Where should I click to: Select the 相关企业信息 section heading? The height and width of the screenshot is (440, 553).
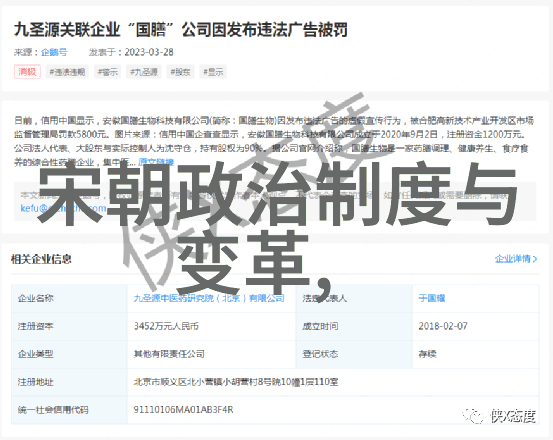click(x=41, y=259)
